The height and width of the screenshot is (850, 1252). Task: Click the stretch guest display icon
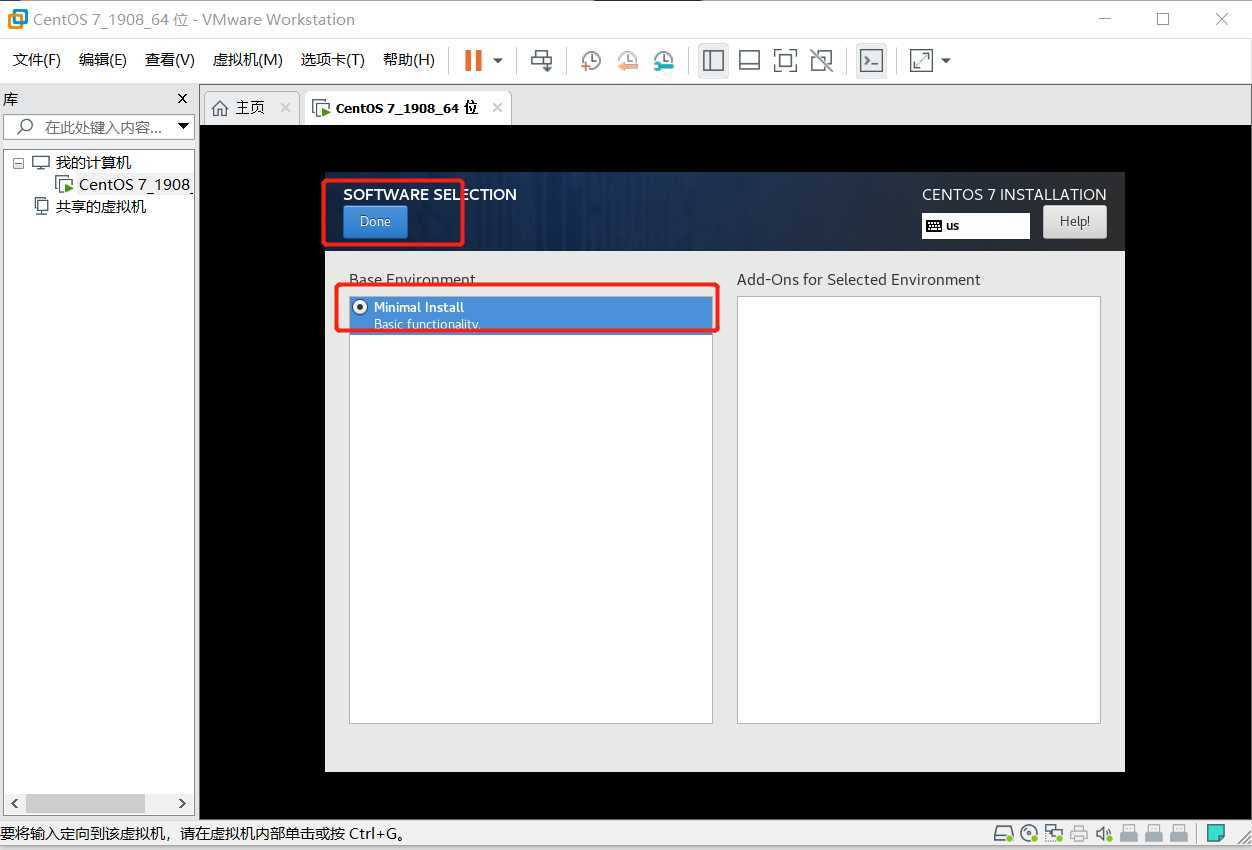pos(921,61)
